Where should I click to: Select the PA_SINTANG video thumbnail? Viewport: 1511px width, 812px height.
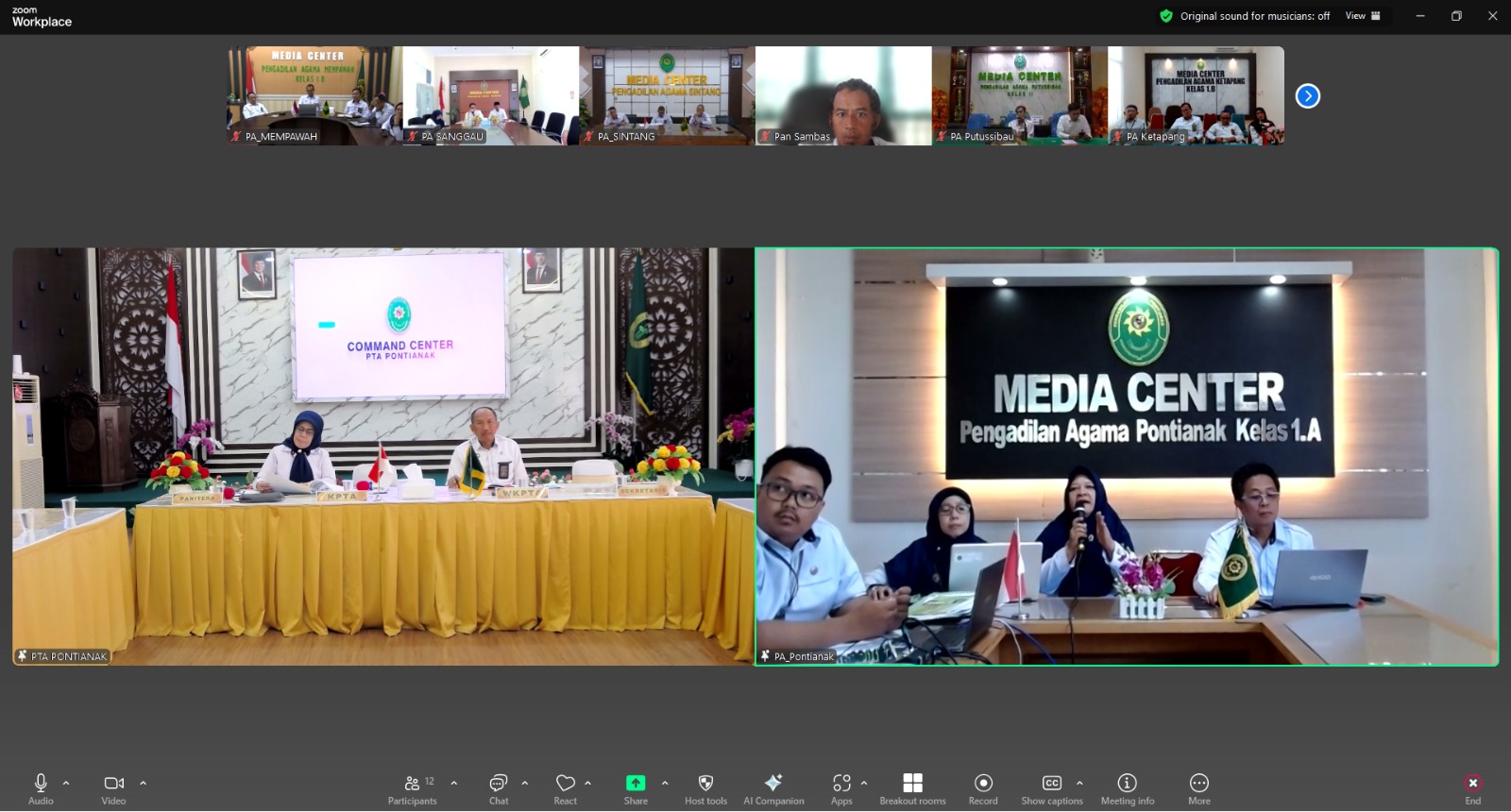tap(667, 95)
